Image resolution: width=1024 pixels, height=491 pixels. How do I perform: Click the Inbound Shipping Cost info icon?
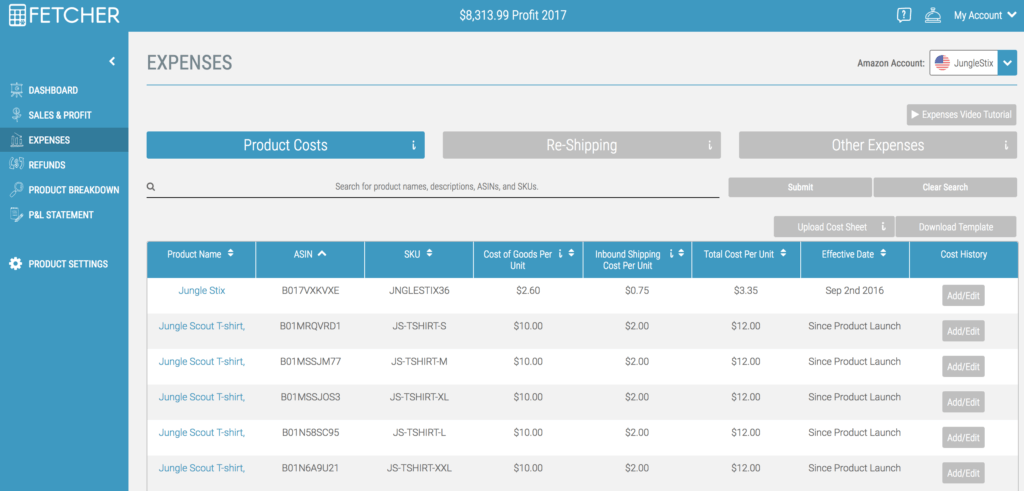tap(671, 254)
